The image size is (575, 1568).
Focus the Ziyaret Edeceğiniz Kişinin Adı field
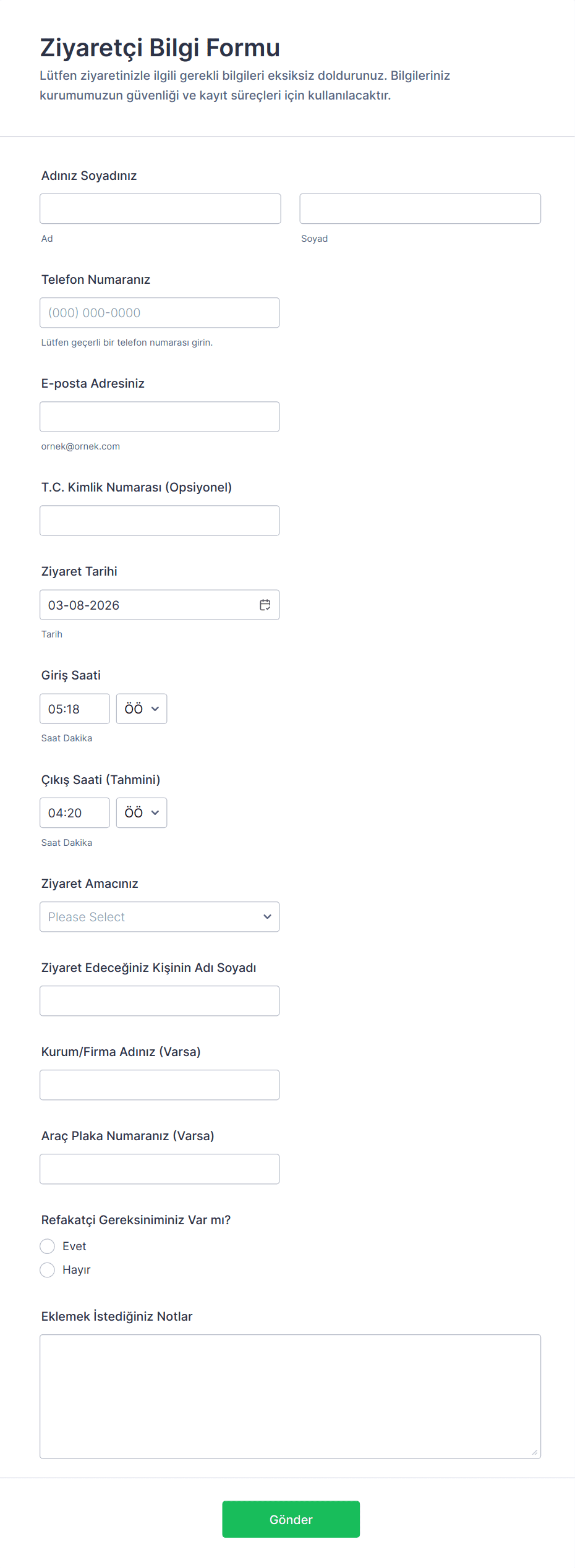tap(160, 1000)
